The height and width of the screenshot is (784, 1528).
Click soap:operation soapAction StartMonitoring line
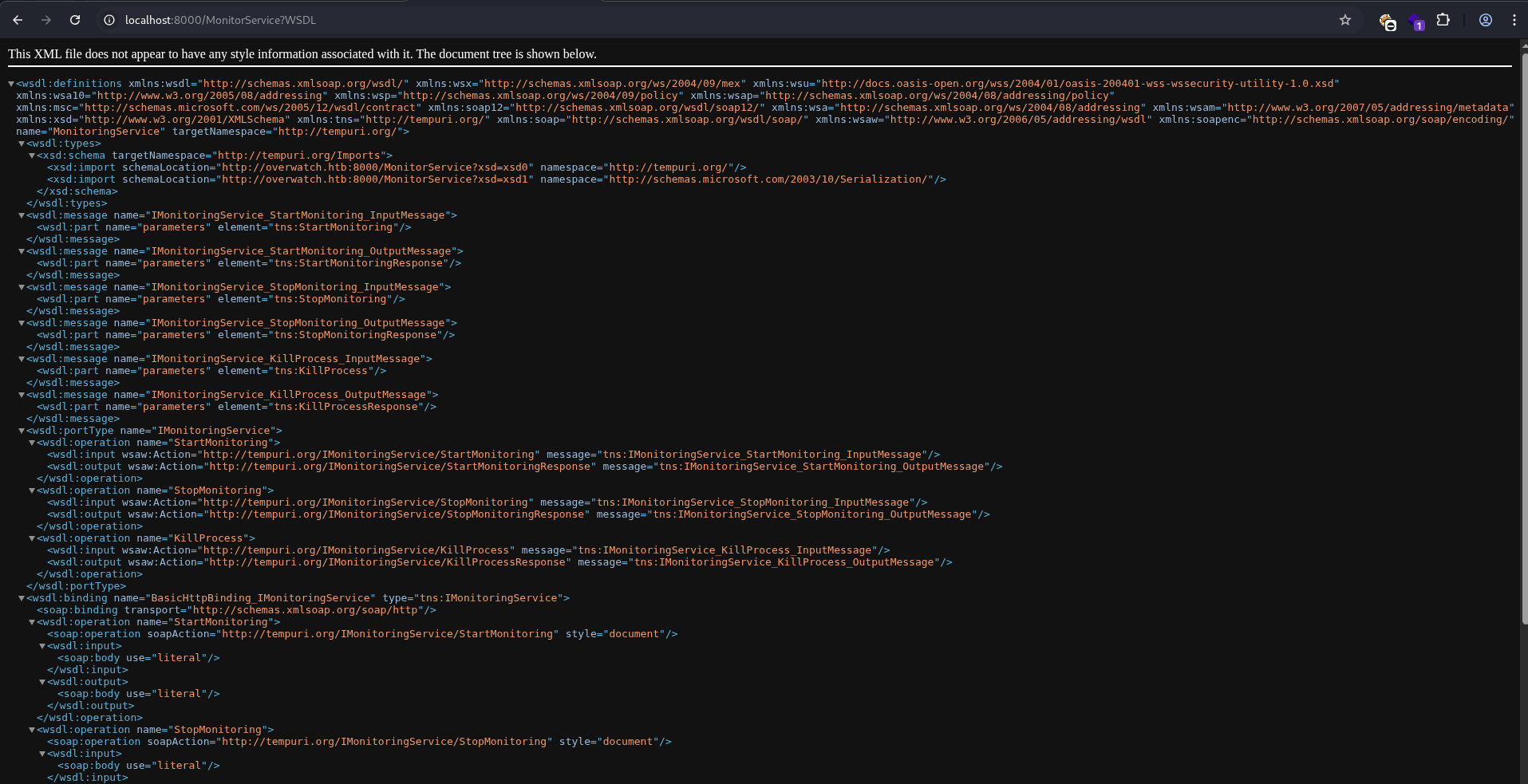tap(362, 634)
